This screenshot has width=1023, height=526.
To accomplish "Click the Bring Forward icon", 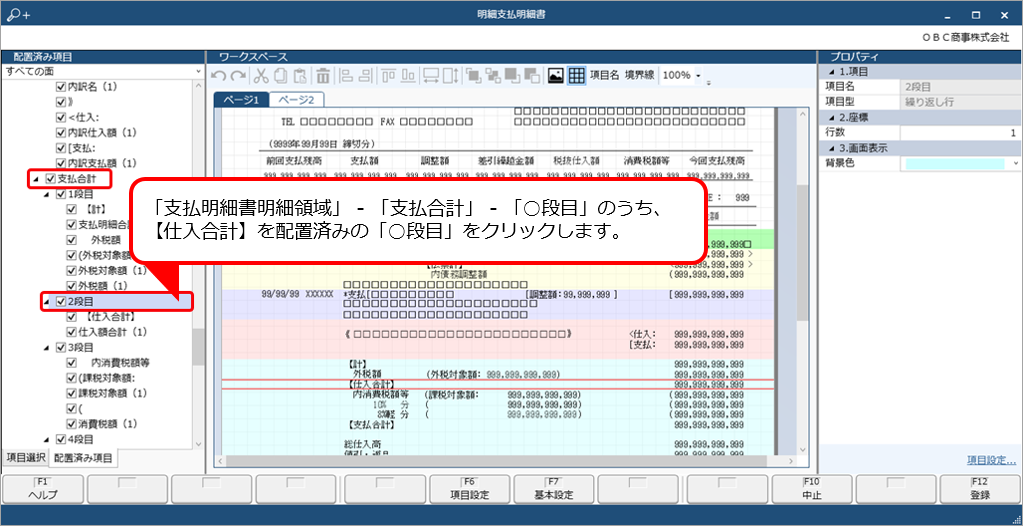I will (493, 76).
